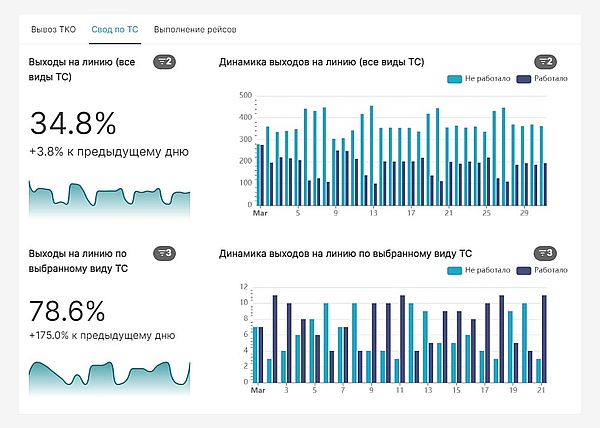Click the '+175.0% к предыдущему дню' text

[x=102, y=336]
